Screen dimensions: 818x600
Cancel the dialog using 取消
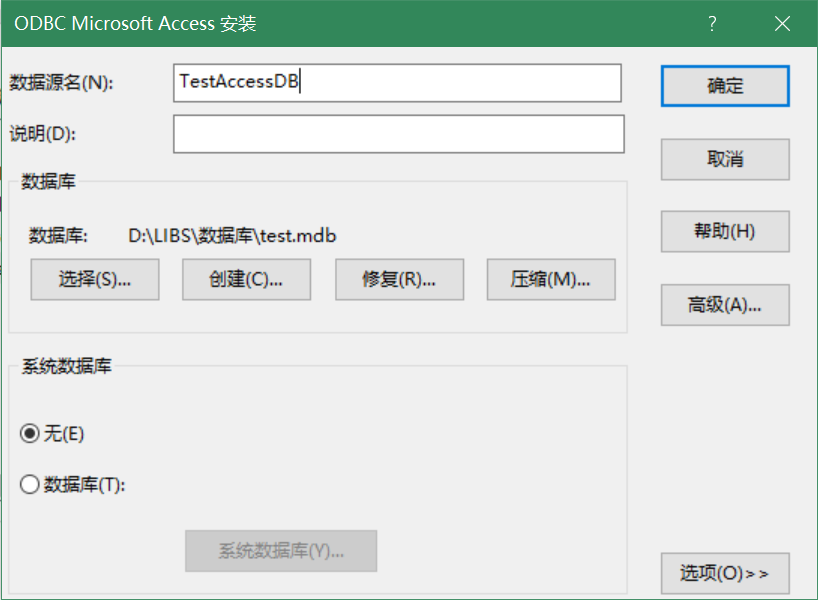coord(725,159)
